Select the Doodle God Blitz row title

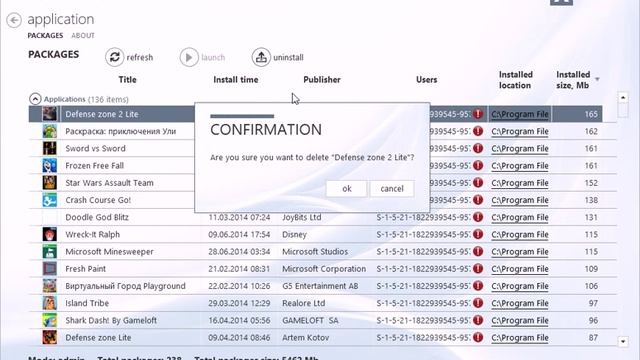[x=97, y=217]
